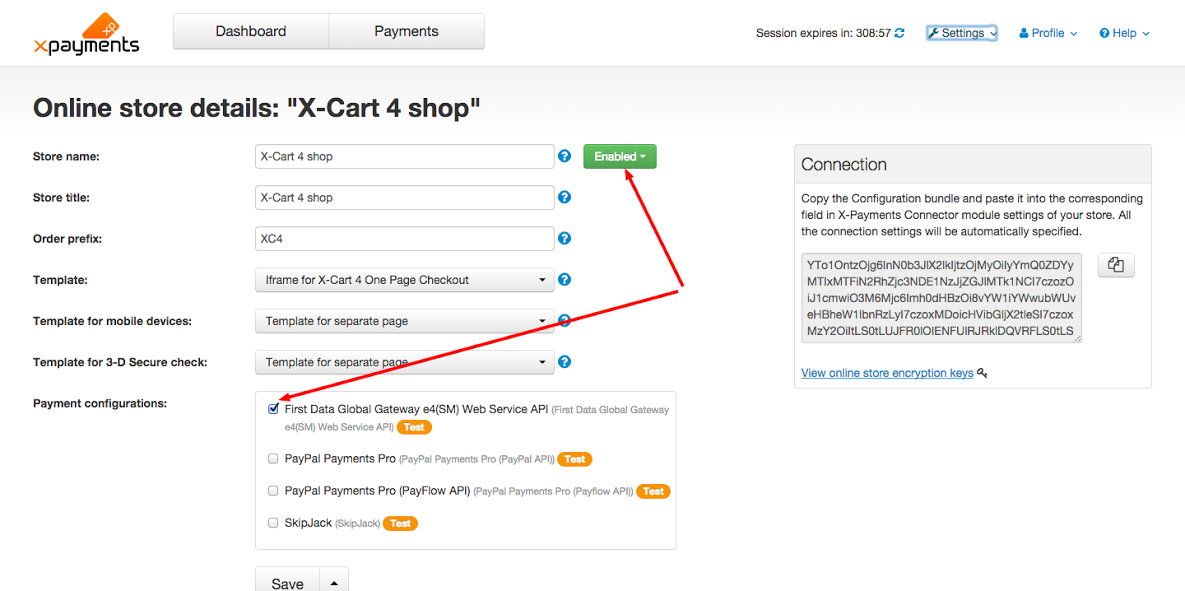The height and width of the screenshot is (591, 1185).
Task: Open Template for mobile devices dropdown
Action: pyautogui.click(x=405, y=320)
